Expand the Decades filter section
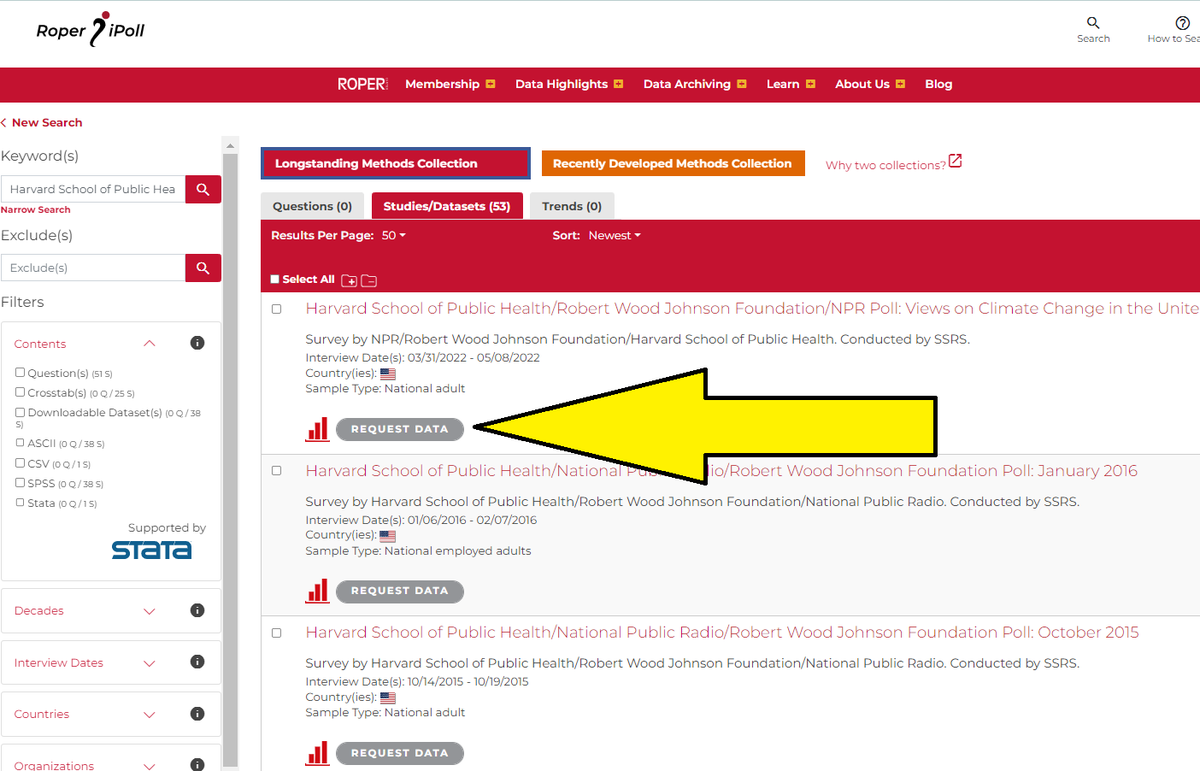Image resolution: width=1200 pixels, height=771 pixels. (148, 610)
